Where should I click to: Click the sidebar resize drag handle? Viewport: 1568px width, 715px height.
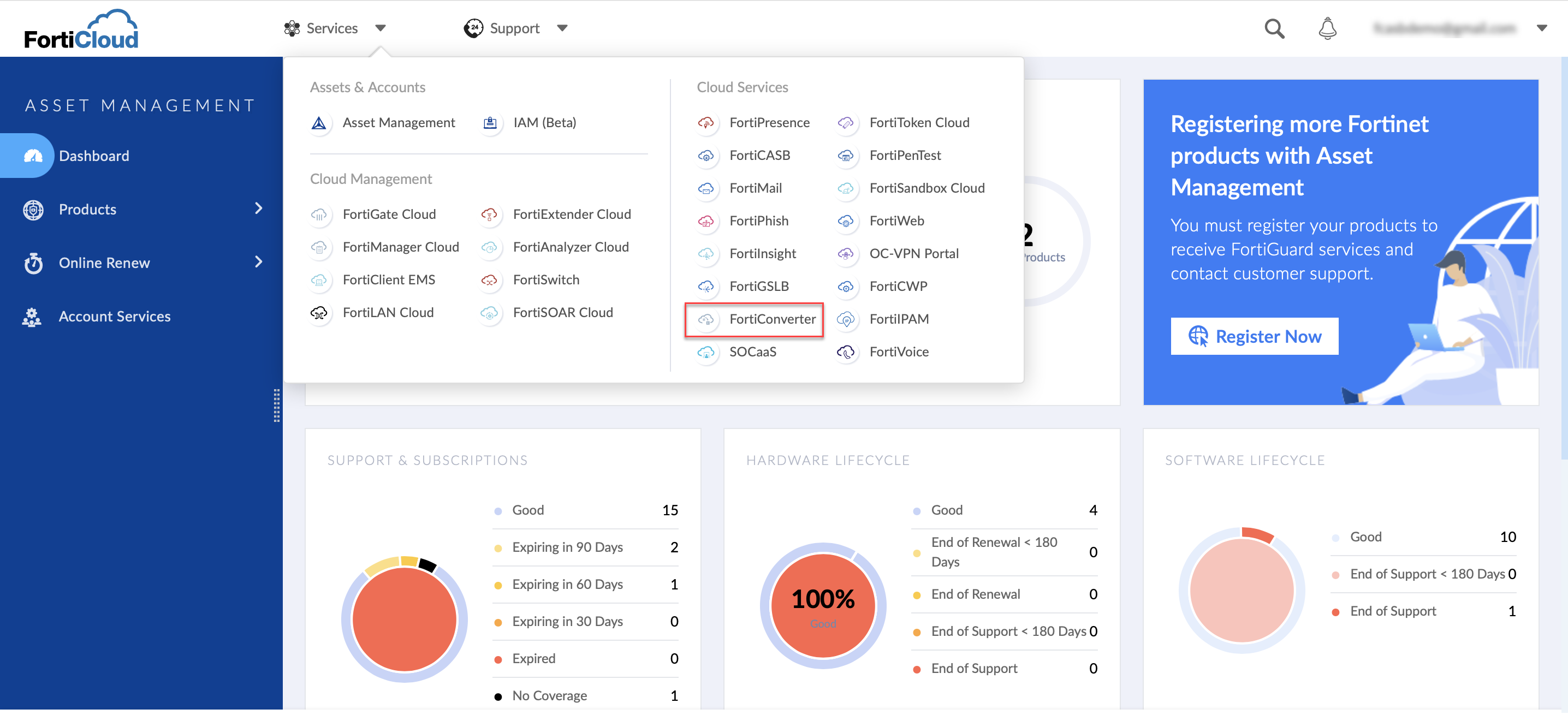pyautogui.click(x=276, y=406)
